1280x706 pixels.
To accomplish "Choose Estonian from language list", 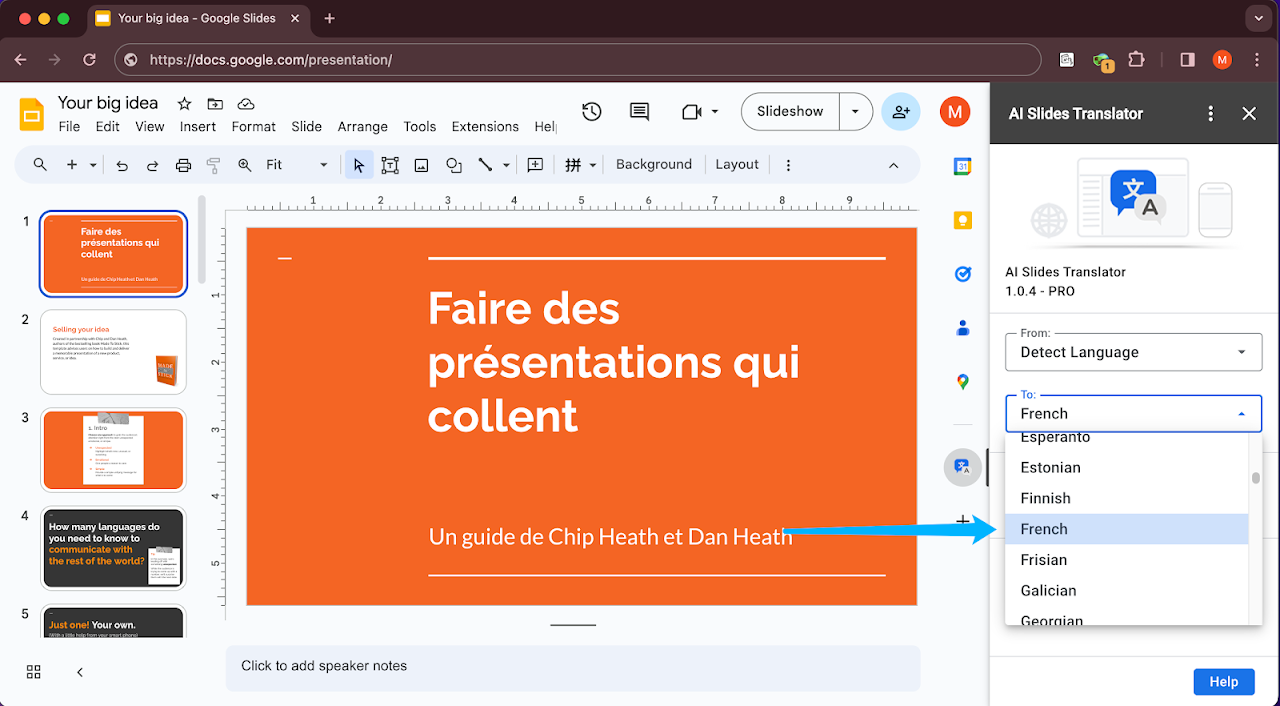I will (x=1127, y=467).
